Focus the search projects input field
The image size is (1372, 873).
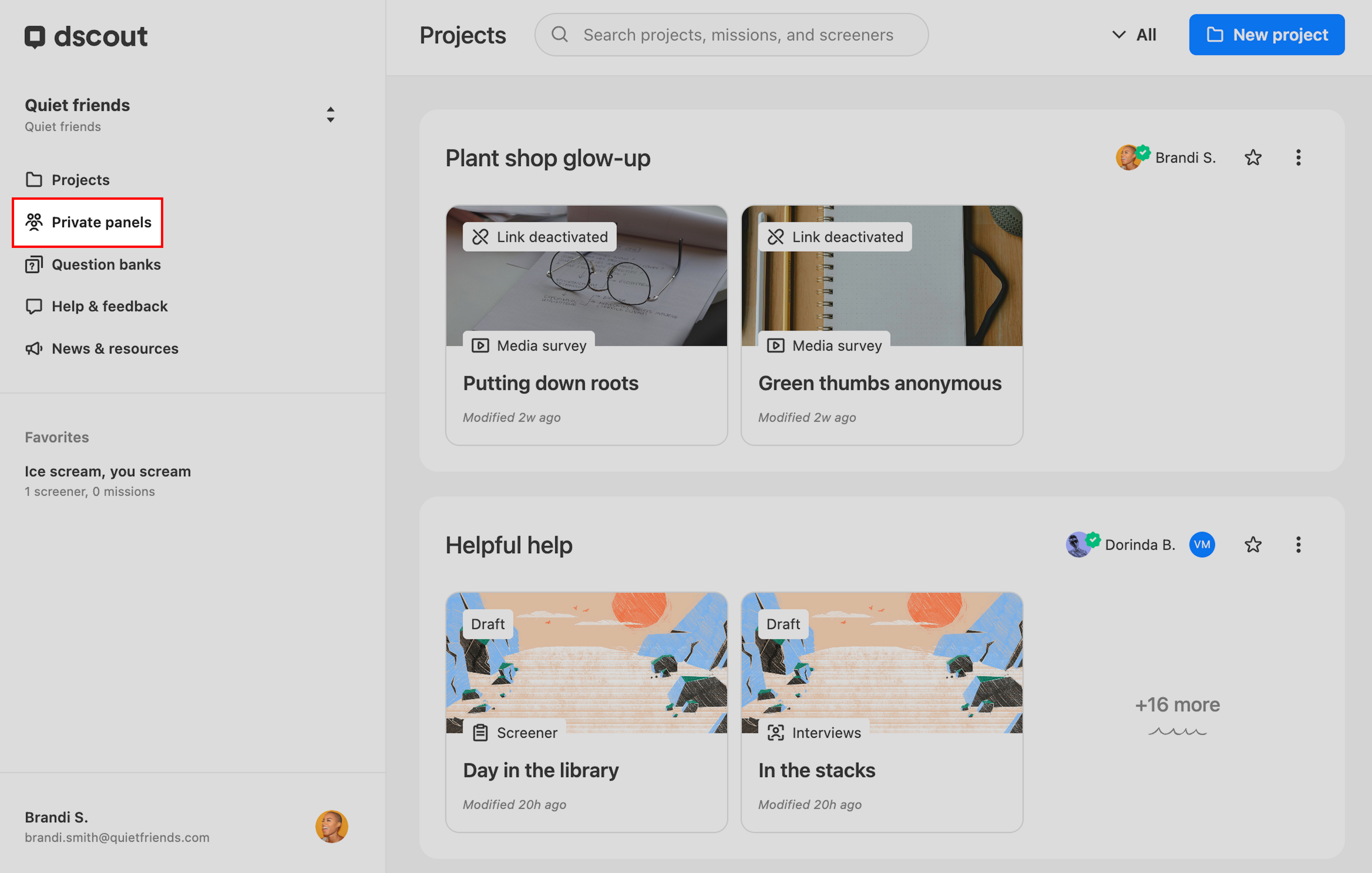(x=738, y=35)
